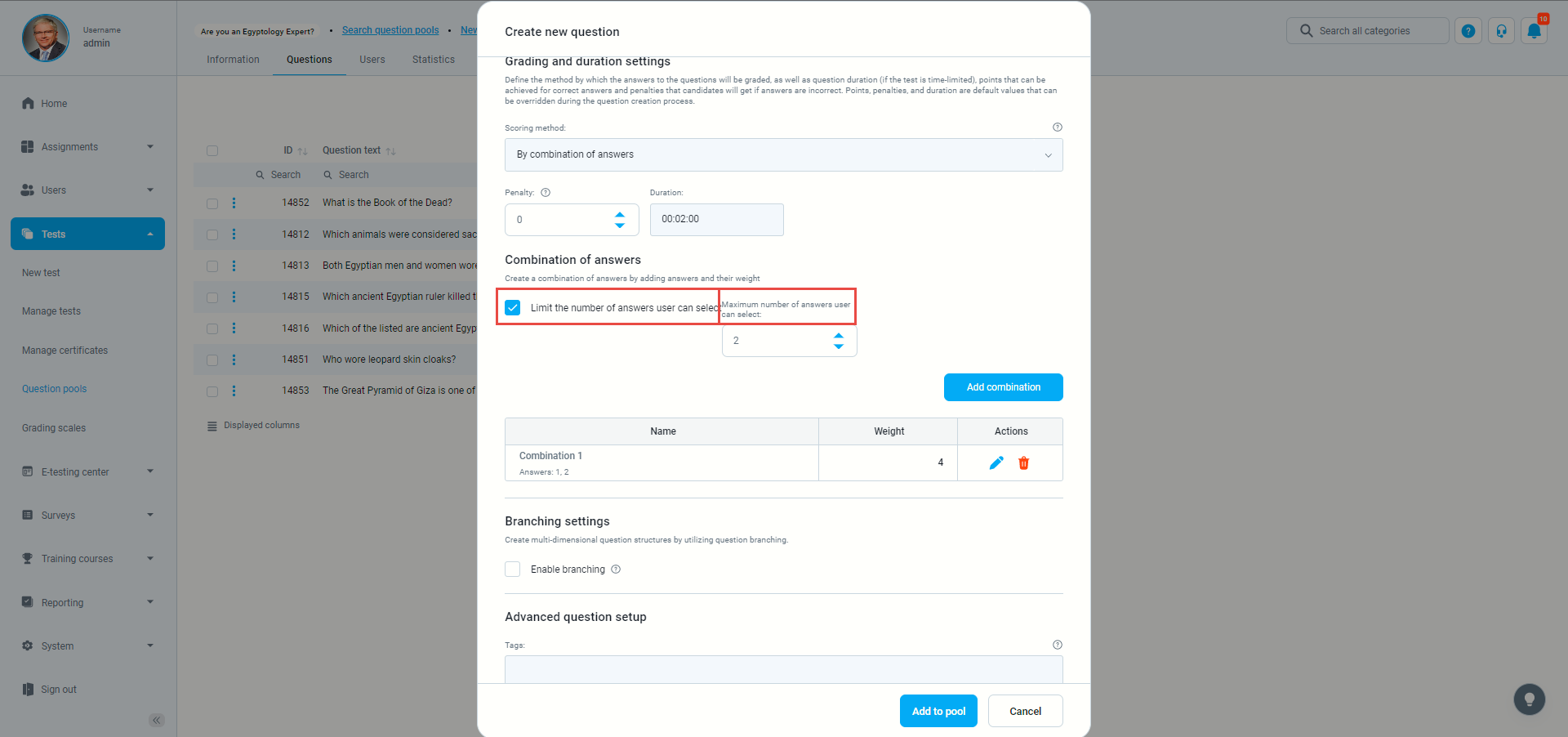The image size is (1568, 737).
Task: Click the Add combination button
Action: point(1003,387)
